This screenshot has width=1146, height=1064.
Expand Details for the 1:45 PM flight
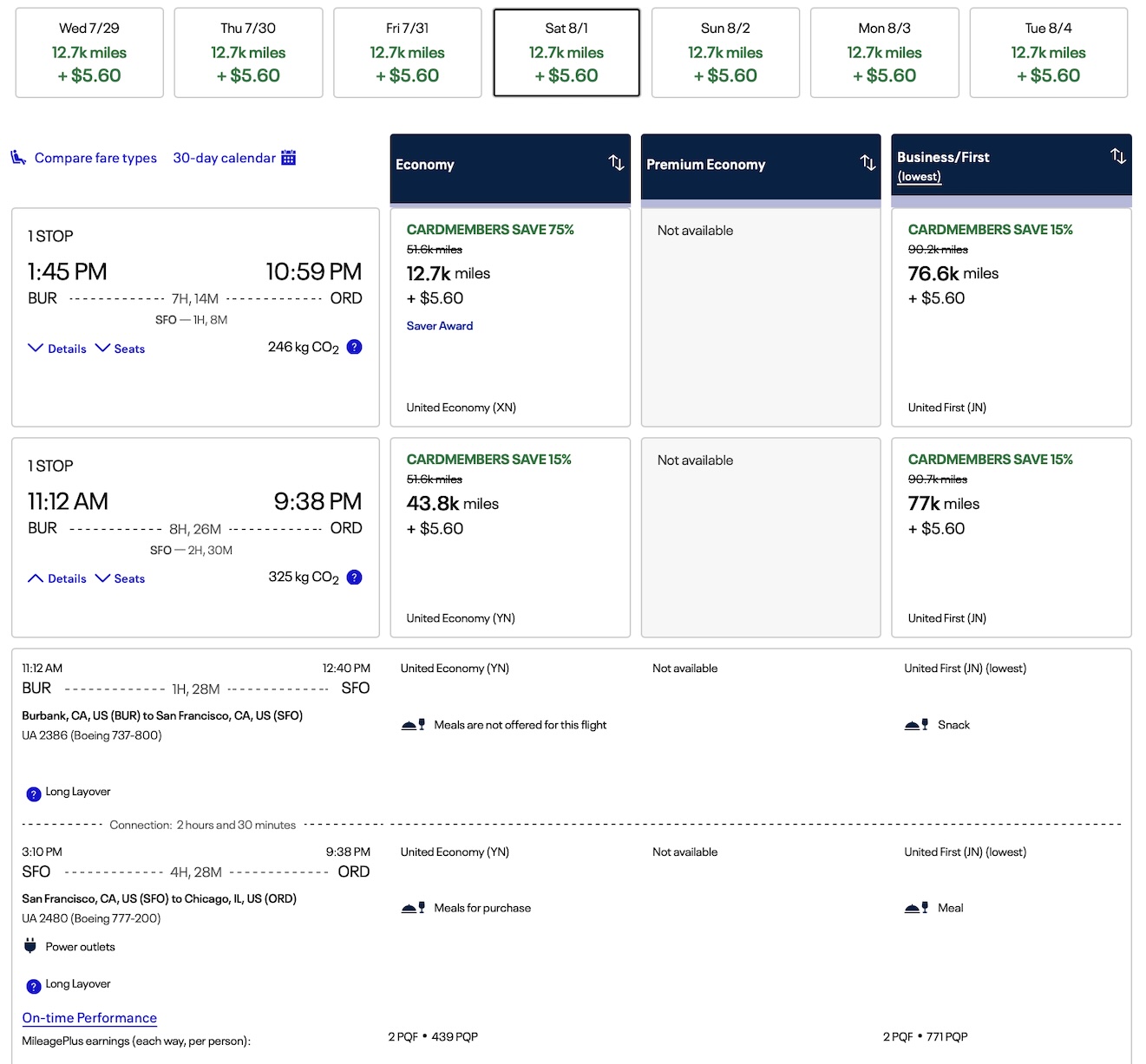point(57,349)
